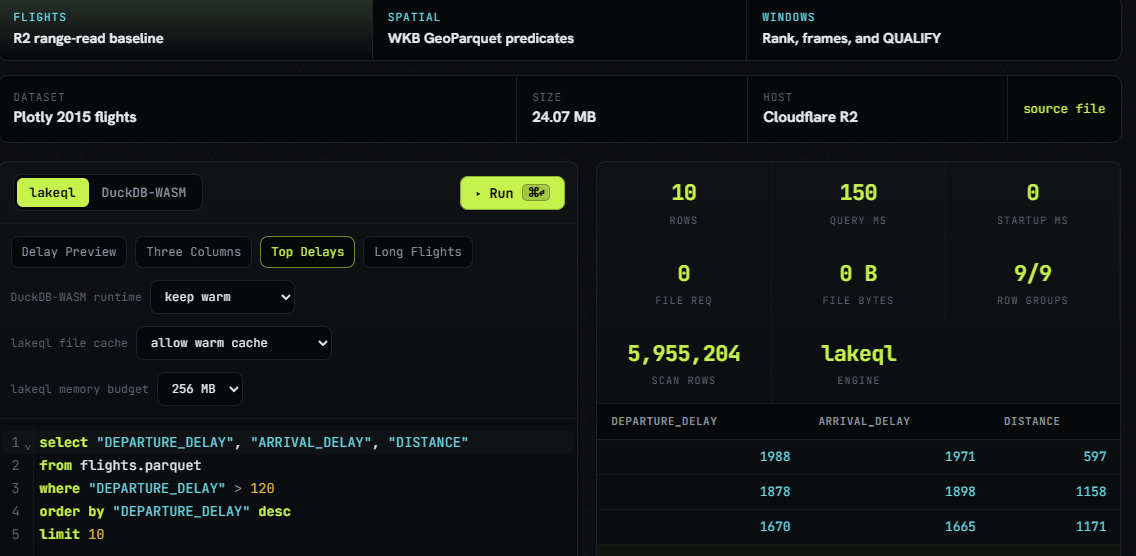This screenshot has height=556, width=1136.
Task: Click the arrival delay cell 1898
Action: click(x=960, y=491)
